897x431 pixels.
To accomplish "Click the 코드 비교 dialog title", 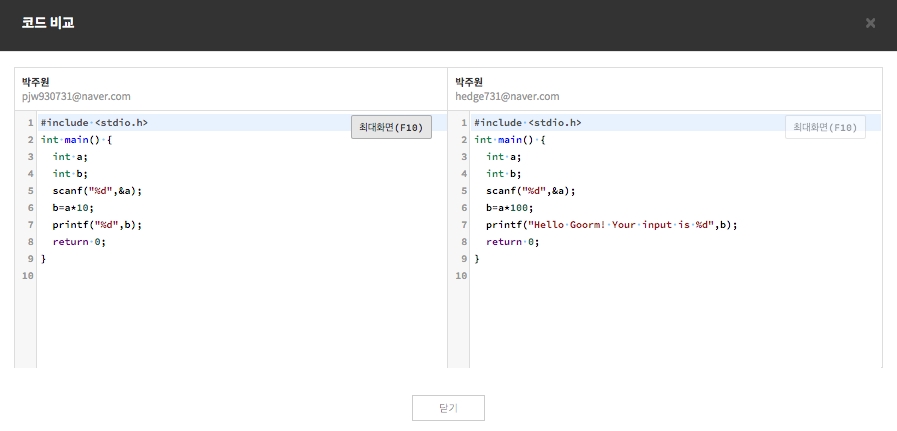I will click(x=48, y=23).
